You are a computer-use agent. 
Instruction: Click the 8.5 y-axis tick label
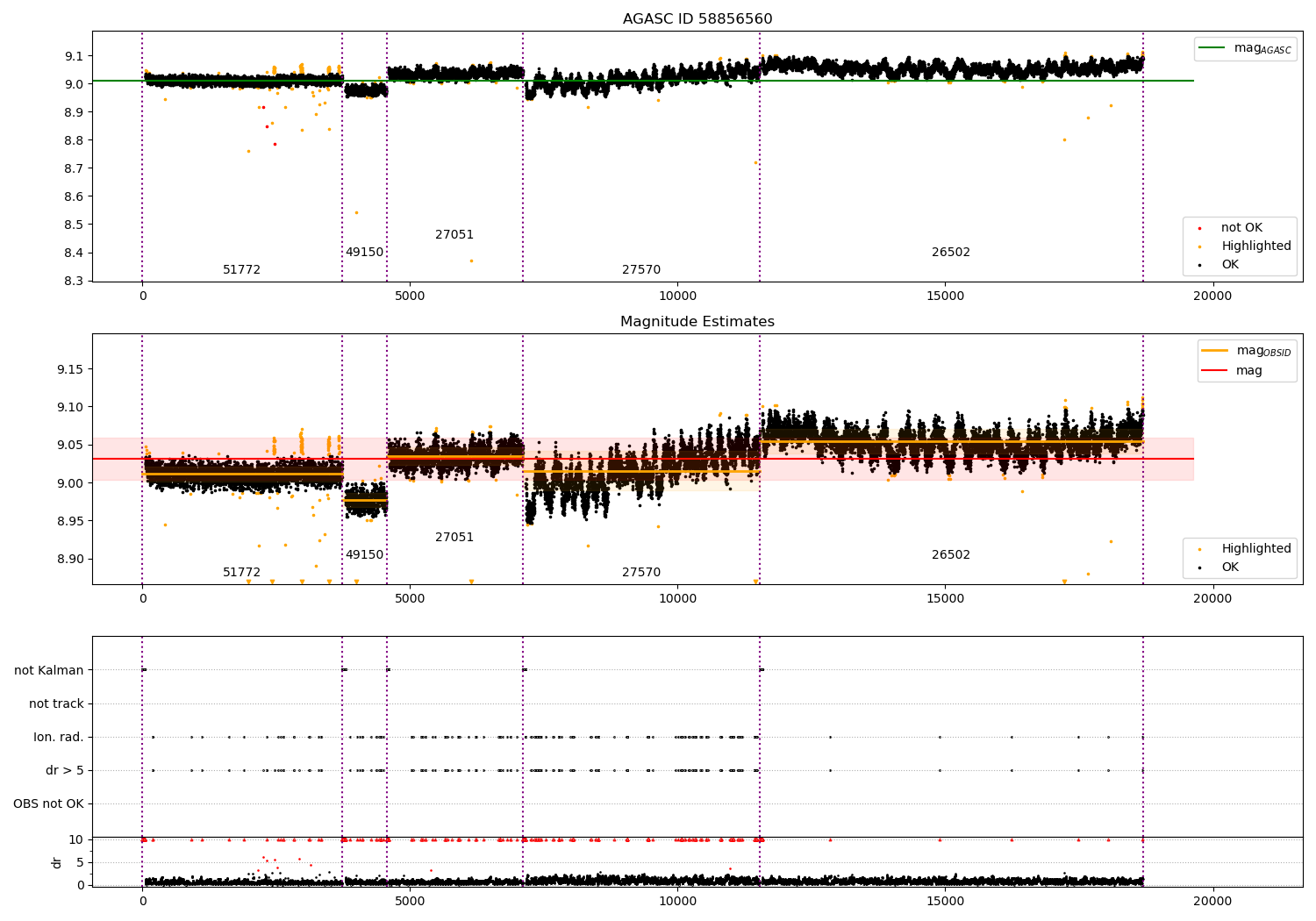point(75,225)
